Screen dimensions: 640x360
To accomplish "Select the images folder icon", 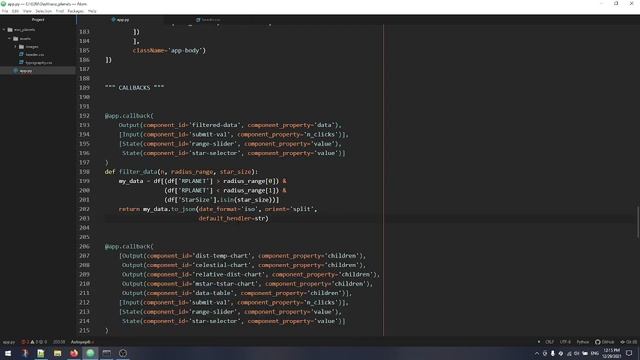I will [22, 47].
